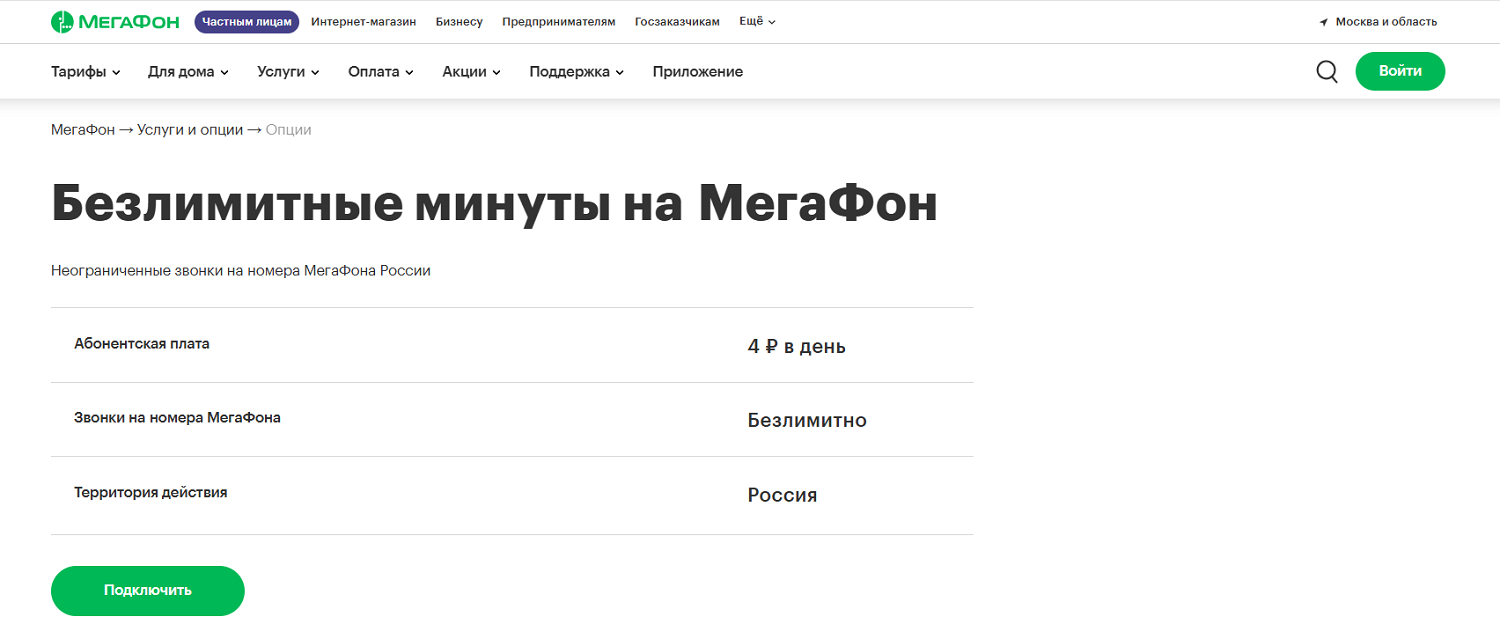Click the green Войти button

1400,71
